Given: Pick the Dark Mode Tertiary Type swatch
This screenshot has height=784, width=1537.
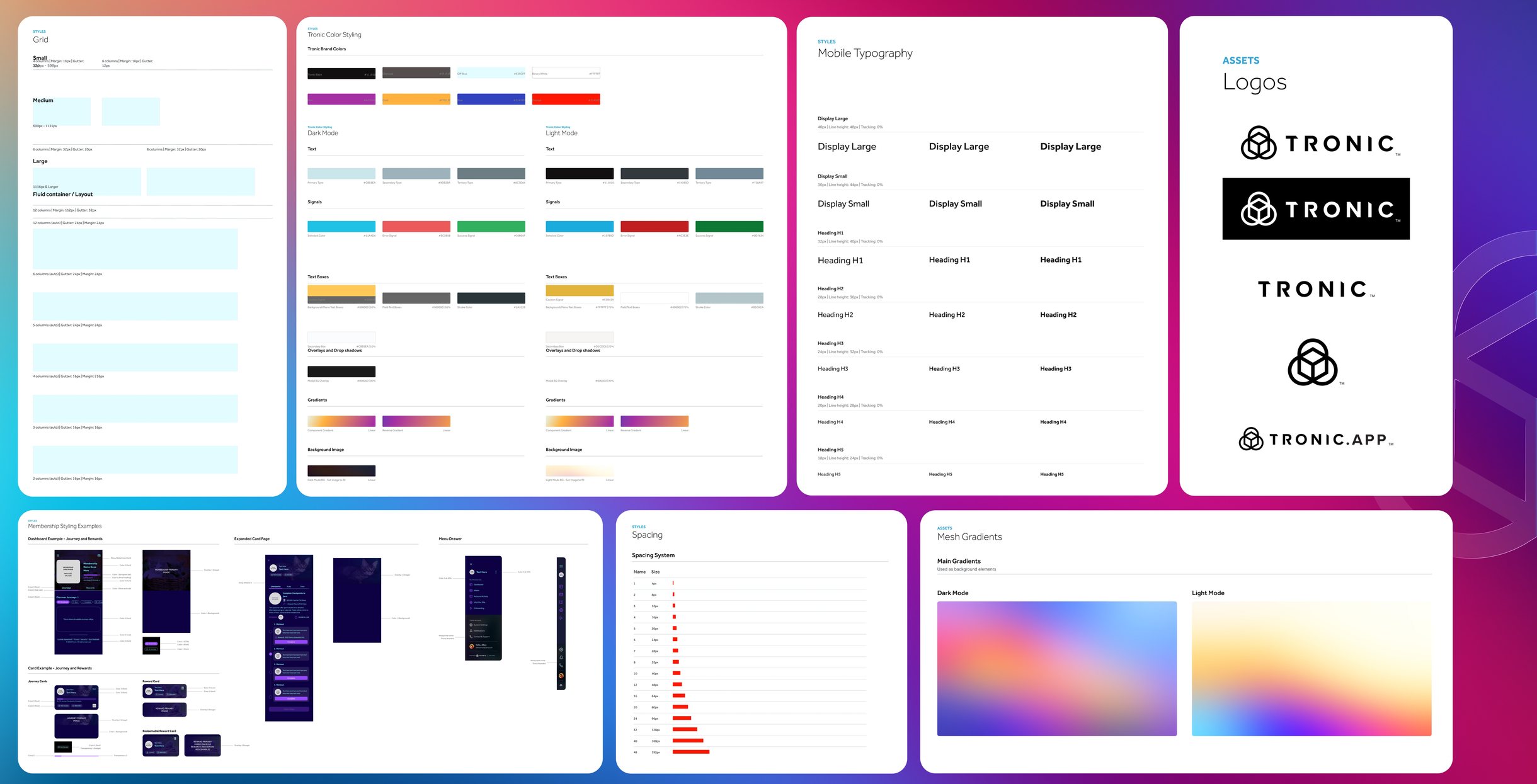Looking at the screenshot, I should 491,173.
